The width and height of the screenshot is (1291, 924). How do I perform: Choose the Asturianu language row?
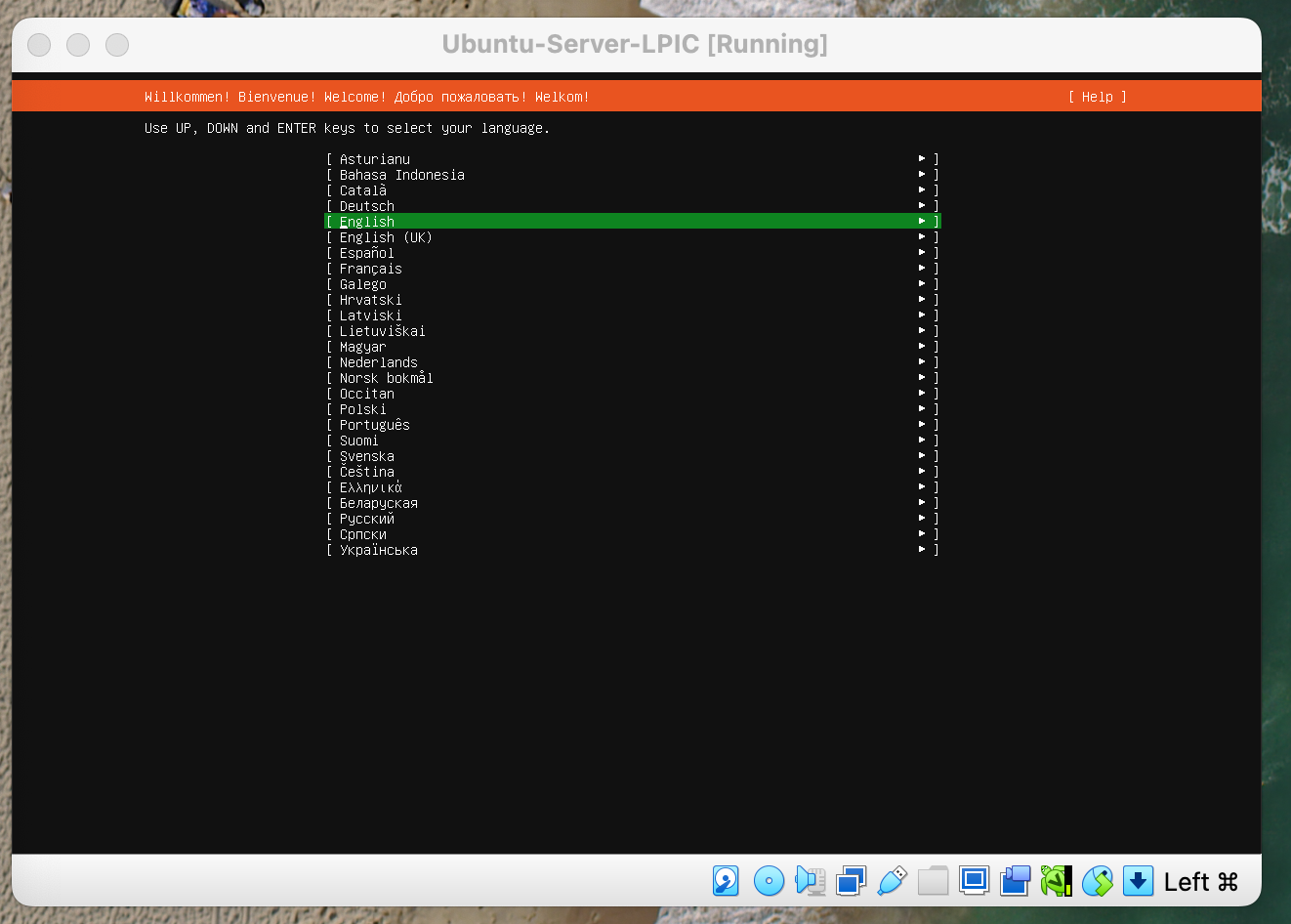pos(633,159)
